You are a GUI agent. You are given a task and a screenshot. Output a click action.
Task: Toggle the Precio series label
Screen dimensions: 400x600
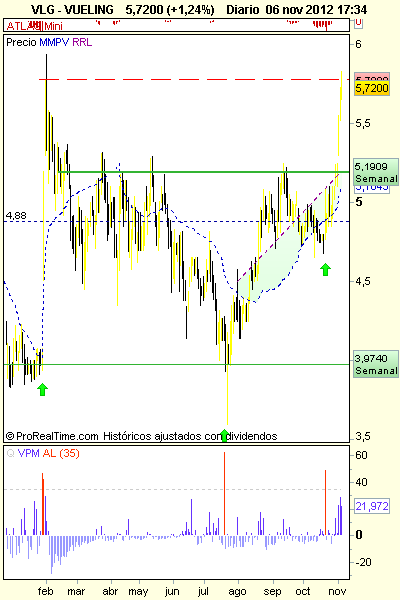(x=21, y=42)
